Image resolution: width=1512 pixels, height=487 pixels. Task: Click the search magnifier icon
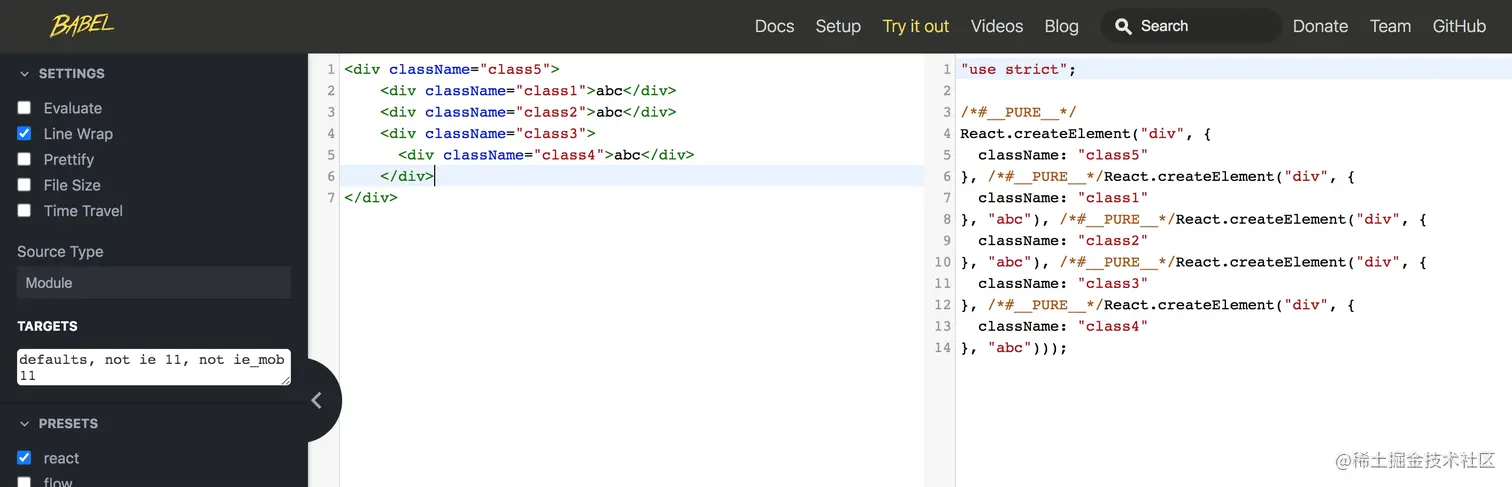(x=1124, y=27)
